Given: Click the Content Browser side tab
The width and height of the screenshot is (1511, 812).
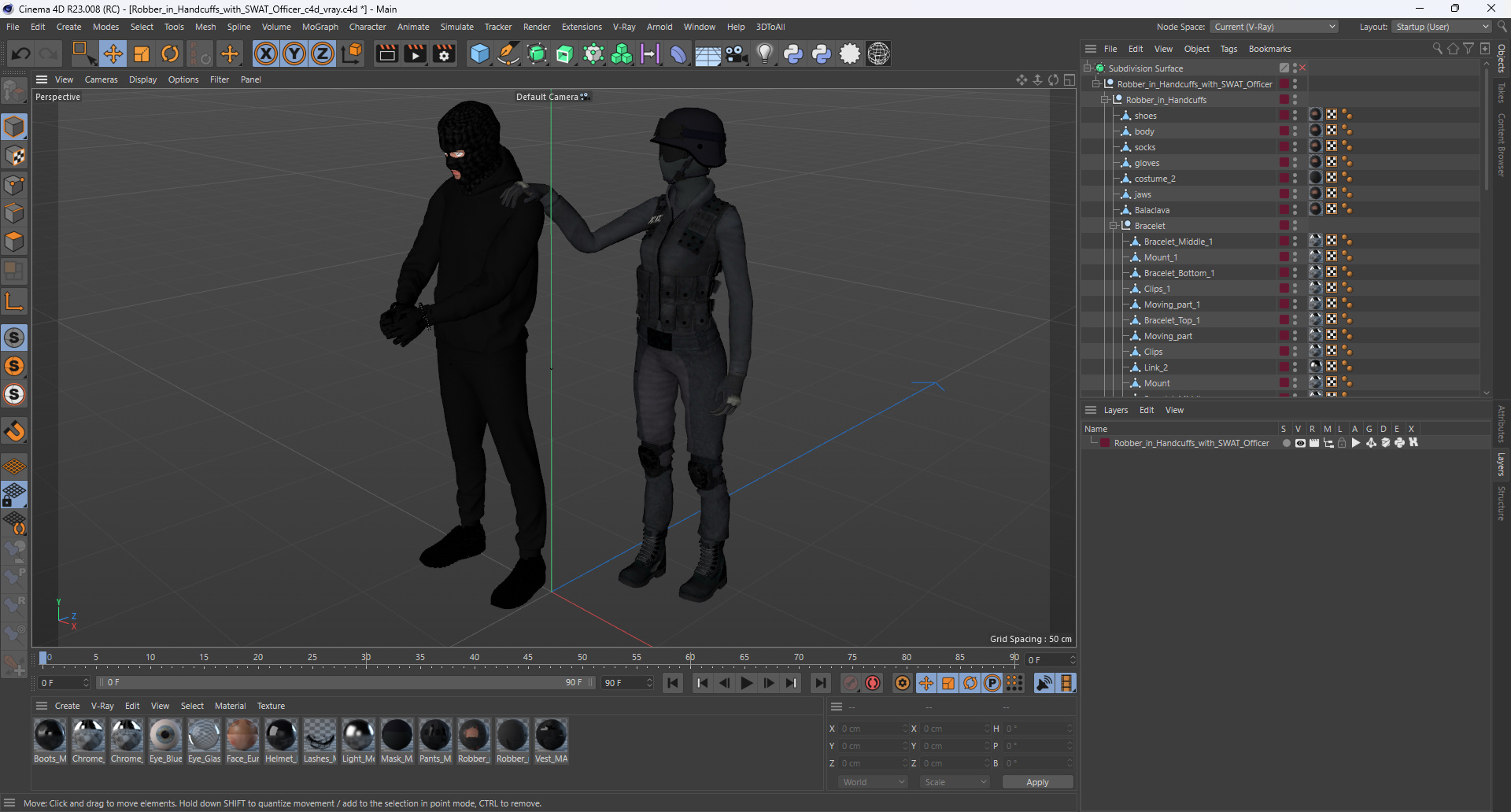Looking at the screenshot, I should 1502,144.
